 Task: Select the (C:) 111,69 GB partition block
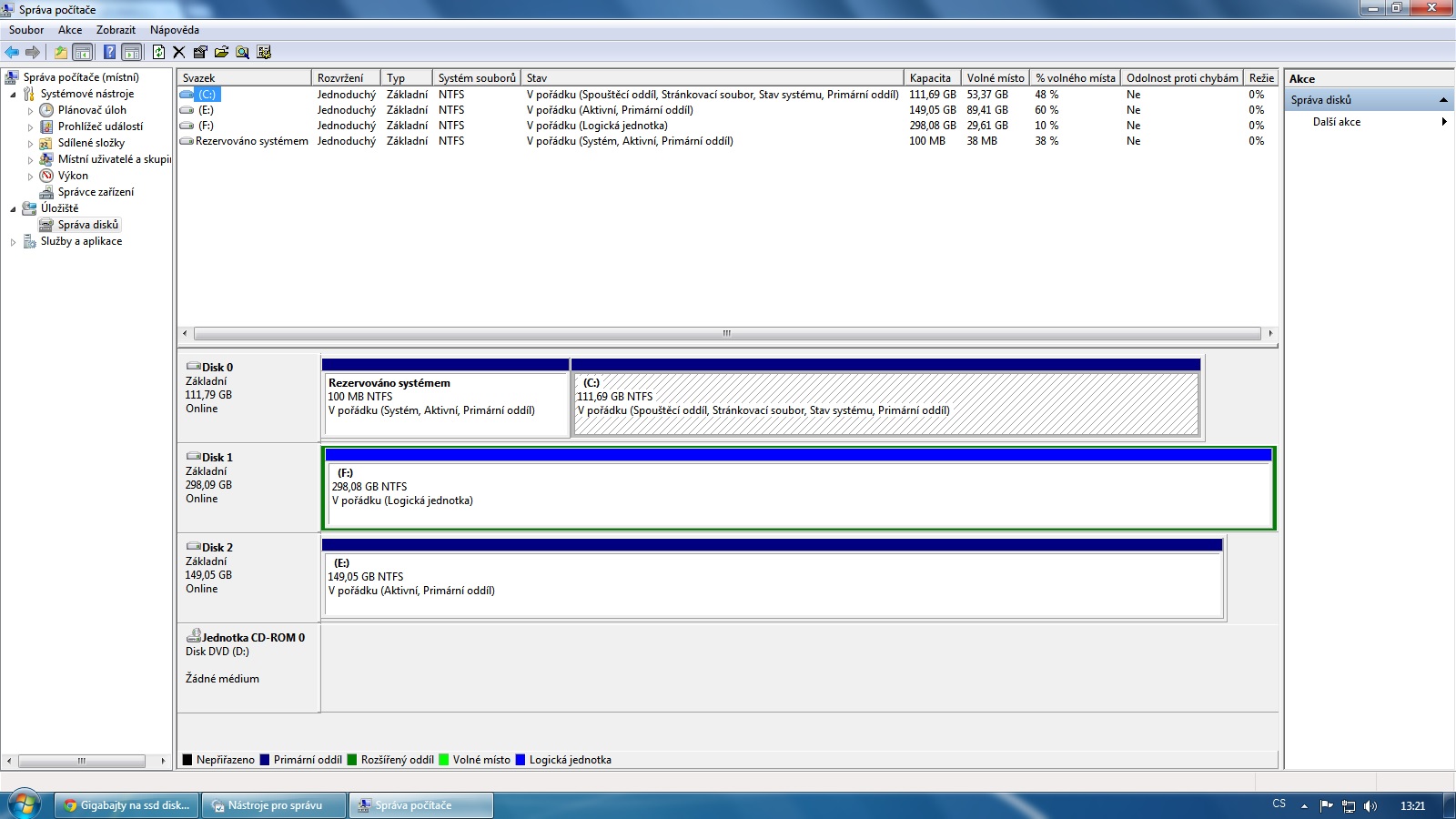886,398
